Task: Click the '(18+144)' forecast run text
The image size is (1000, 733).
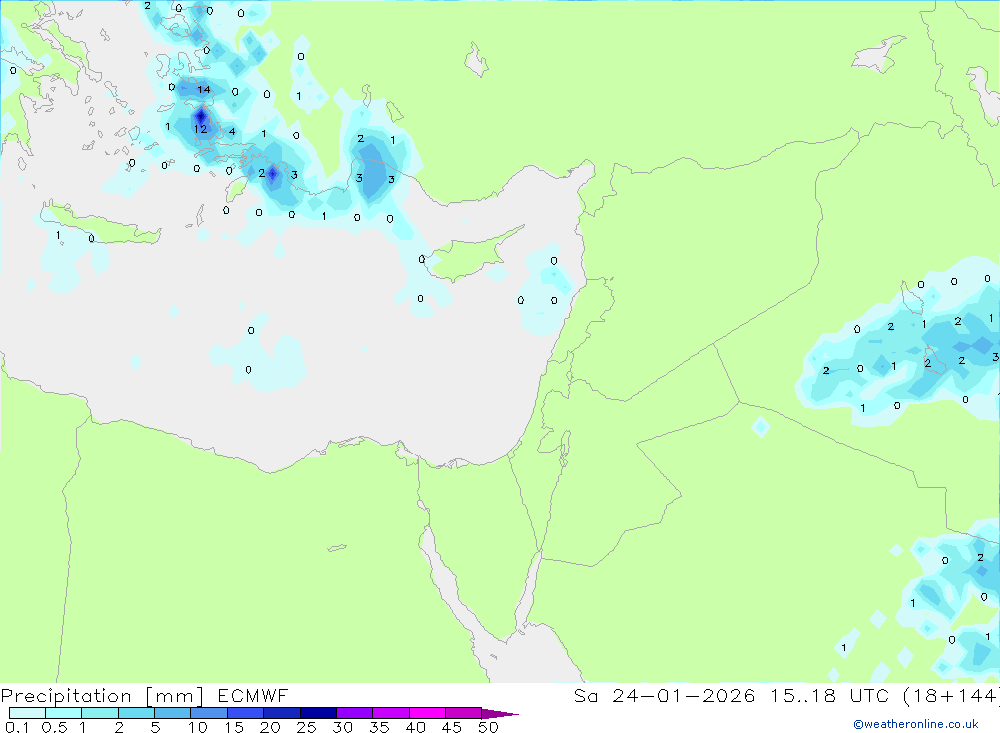Action: (x=951, y=695)
